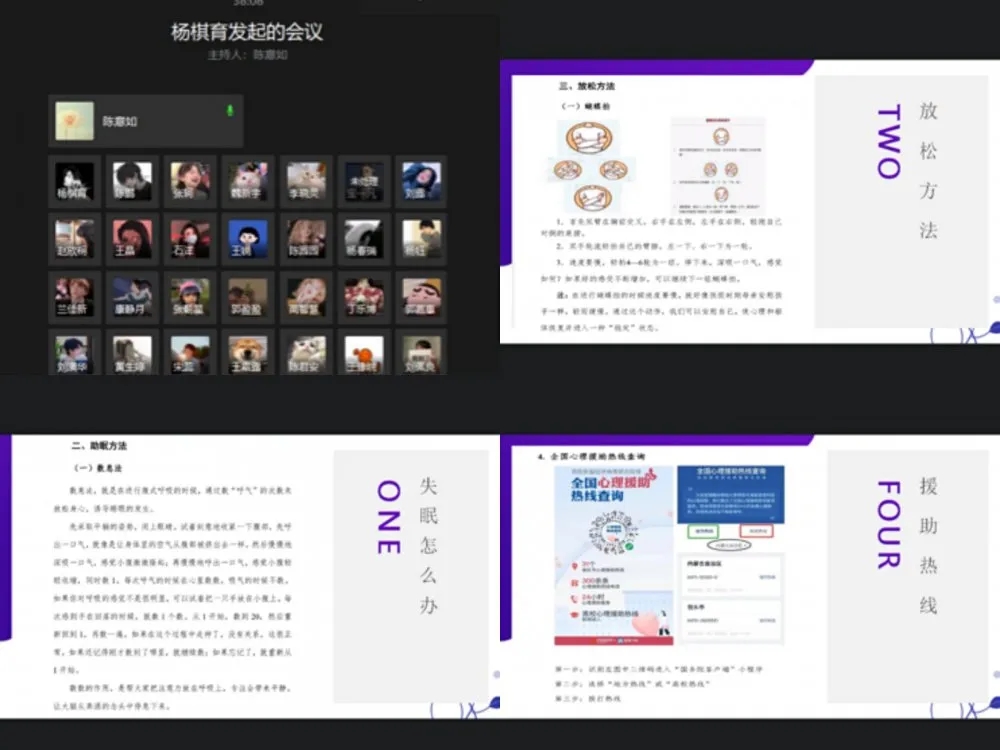1000x750 pixels.
Task: Click the green-outlined button on hotline page
Action: (704, 530)
